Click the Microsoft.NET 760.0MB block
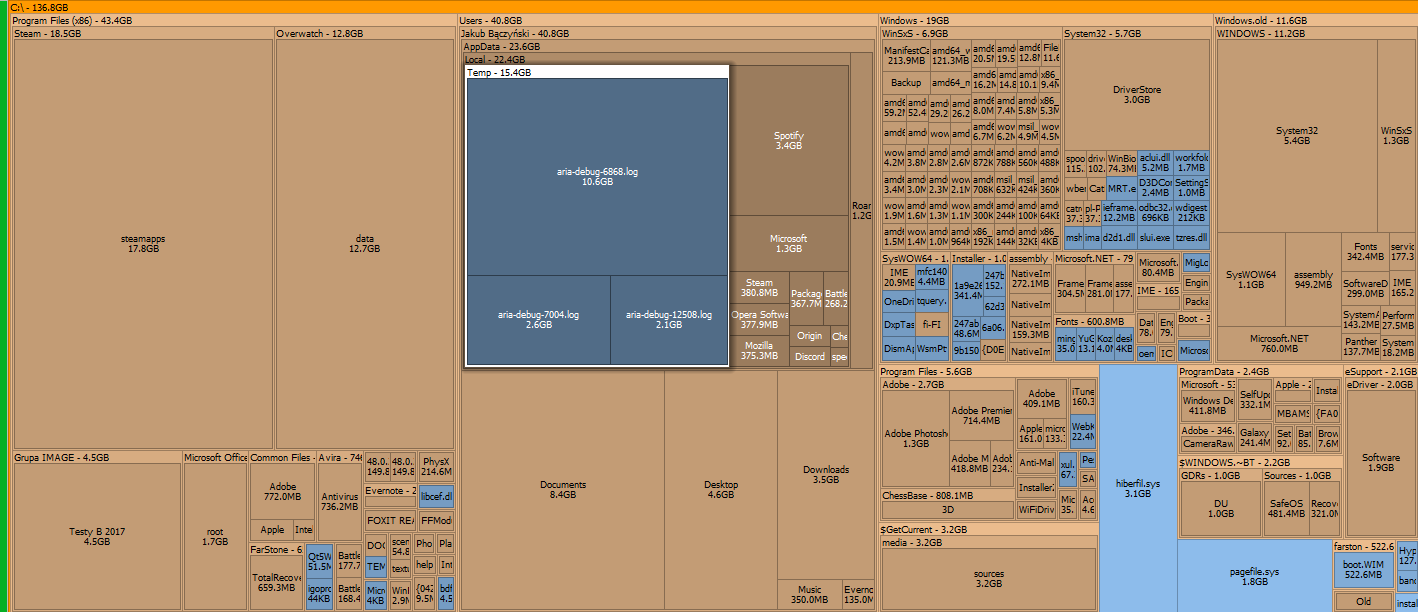 (1279, 343)
